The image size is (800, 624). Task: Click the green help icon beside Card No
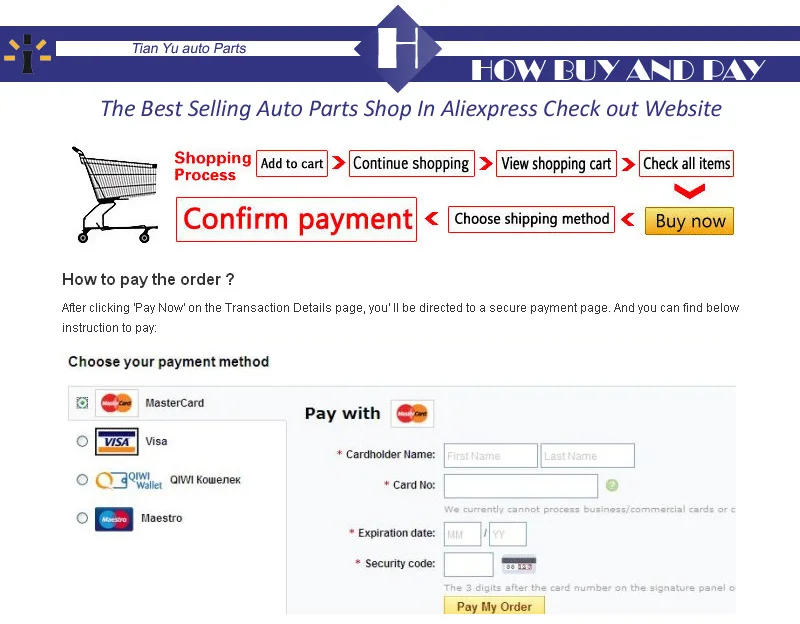[612, 485]
